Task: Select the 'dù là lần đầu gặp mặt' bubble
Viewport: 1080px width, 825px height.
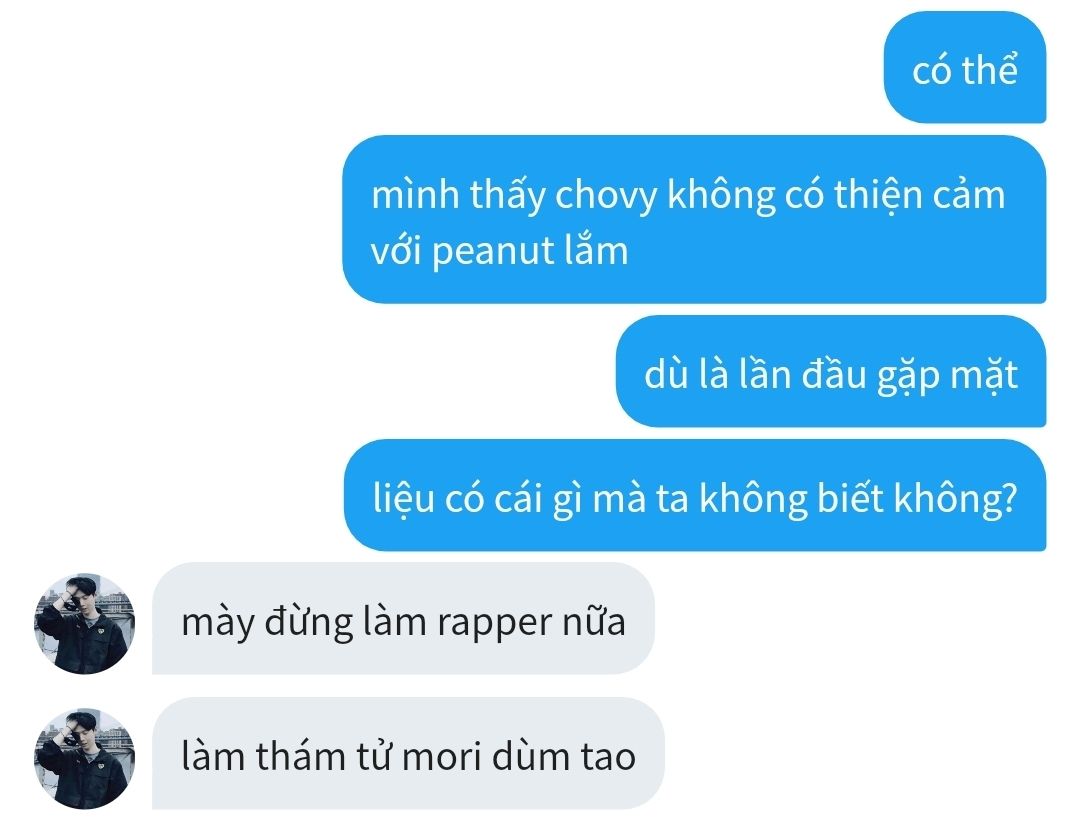Action: [x=831, y=371]
